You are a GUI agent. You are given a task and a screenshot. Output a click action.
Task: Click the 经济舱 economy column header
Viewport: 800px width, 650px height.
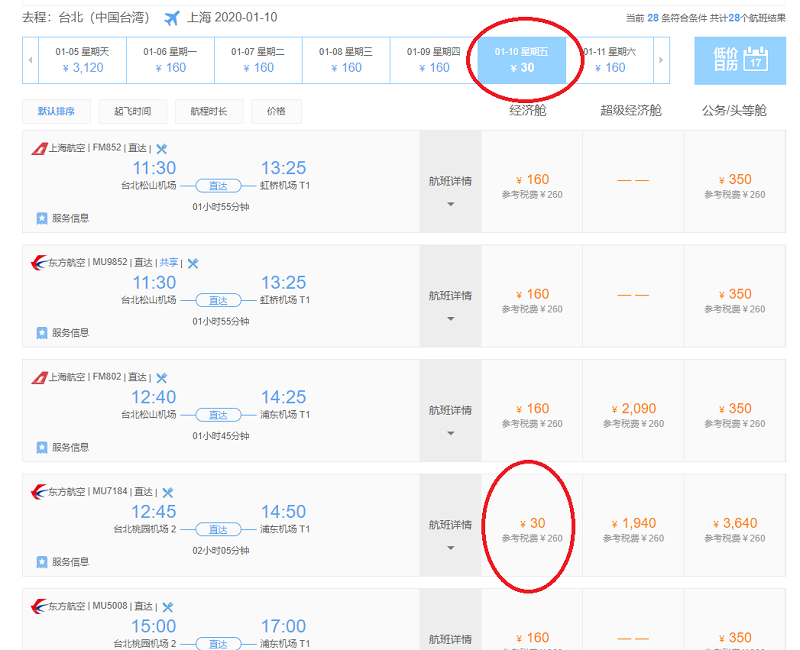coord(528,110)
